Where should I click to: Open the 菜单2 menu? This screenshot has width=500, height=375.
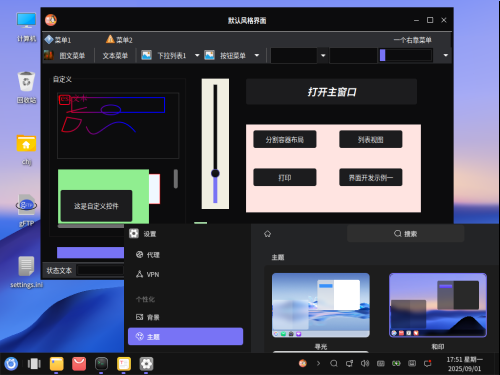(119, 40)
